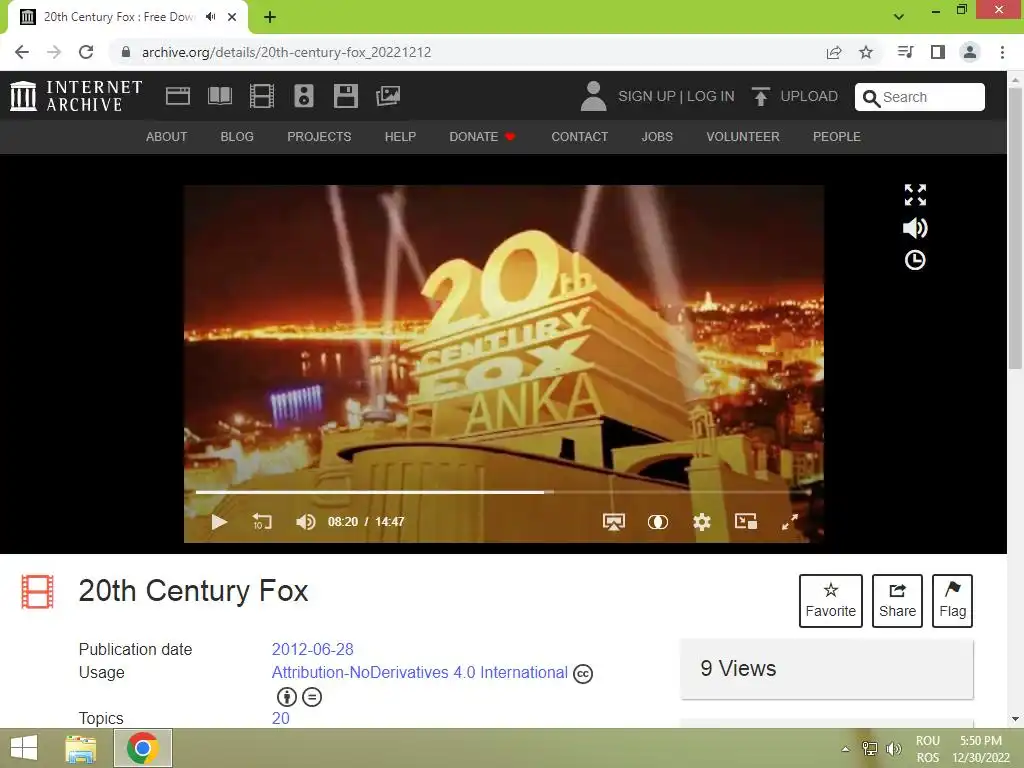Open a new browser tab

[270, 17]
